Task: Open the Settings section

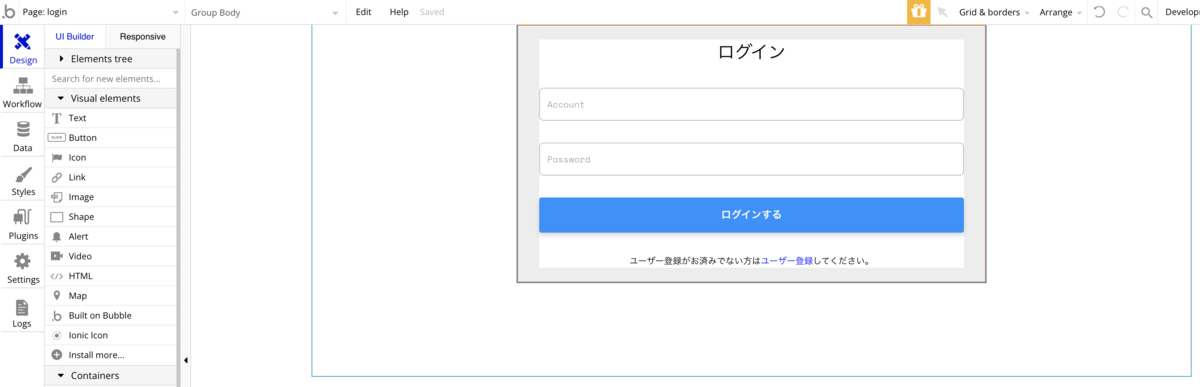Action: [x=22, y=268]
